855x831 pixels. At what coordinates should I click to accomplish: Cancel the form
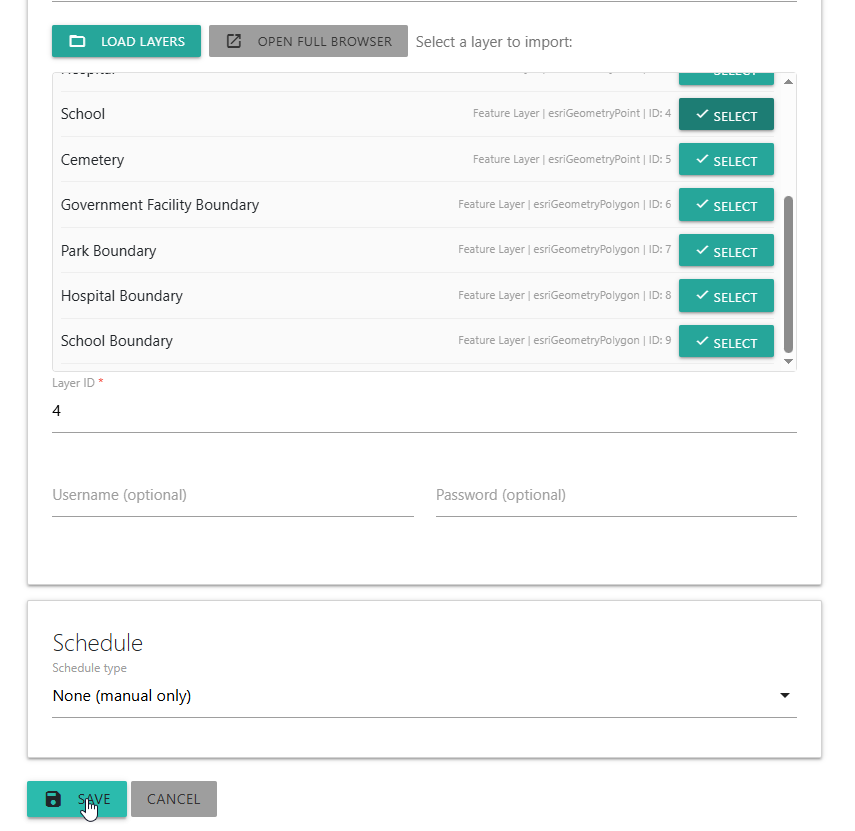click(x=173, y=799)
